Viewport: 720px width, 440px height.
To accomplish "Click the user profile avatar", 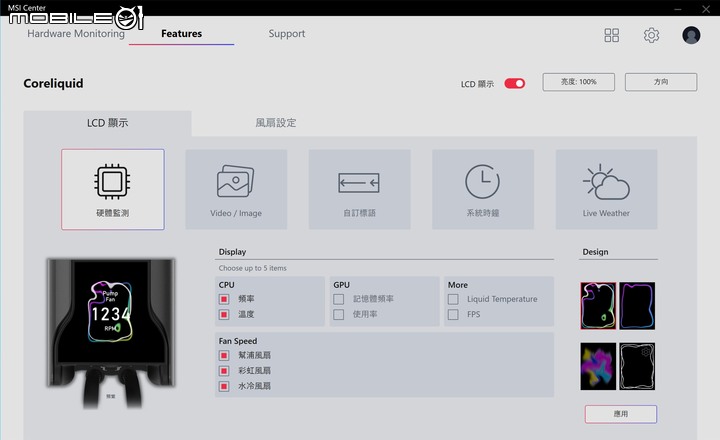I will tap(691, 35).
